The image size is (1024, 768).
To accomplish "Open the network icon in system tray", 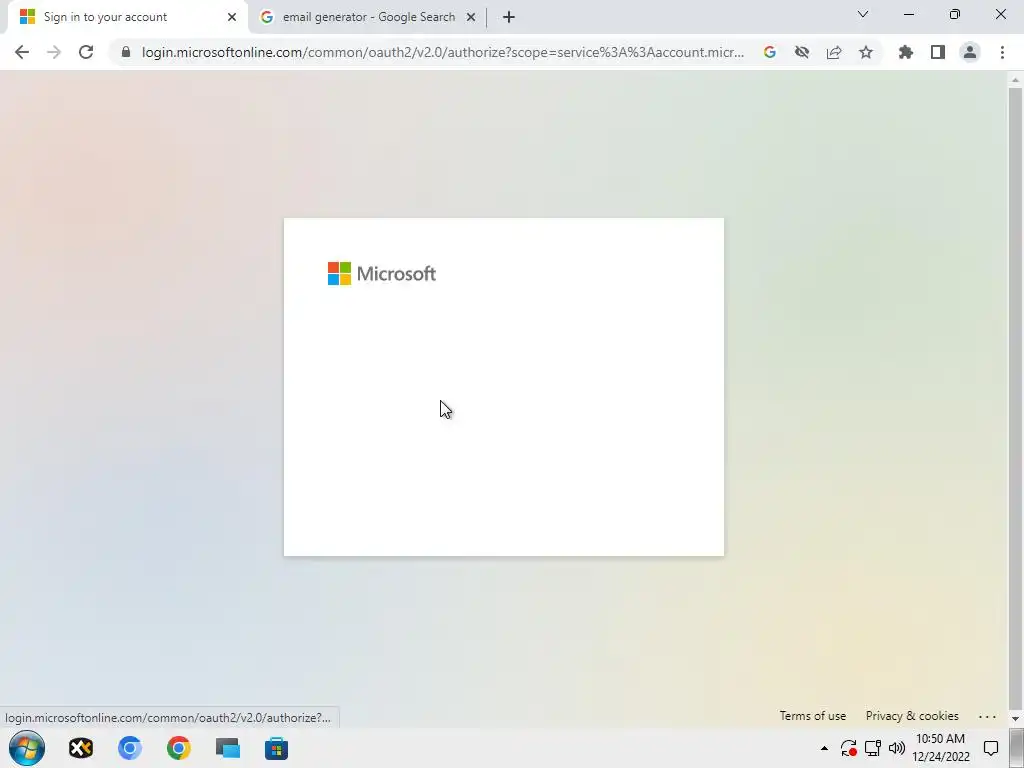I will [872, 748].
